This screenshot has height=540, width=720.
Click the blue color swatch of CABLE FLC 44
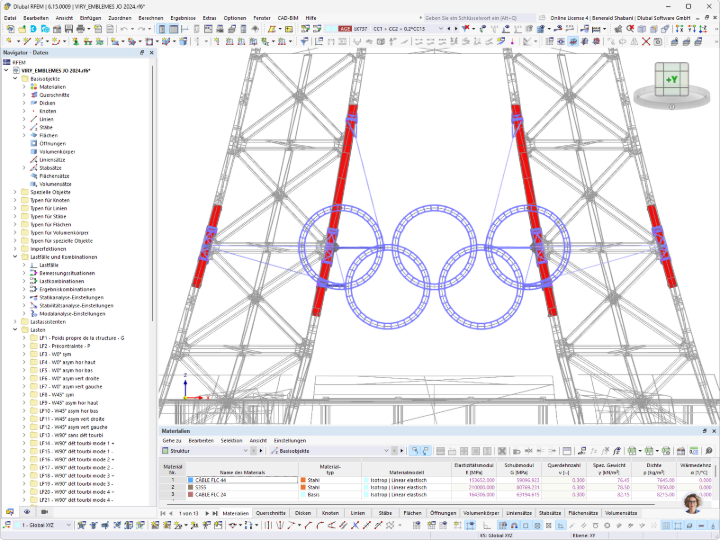[x=190, y=480]
